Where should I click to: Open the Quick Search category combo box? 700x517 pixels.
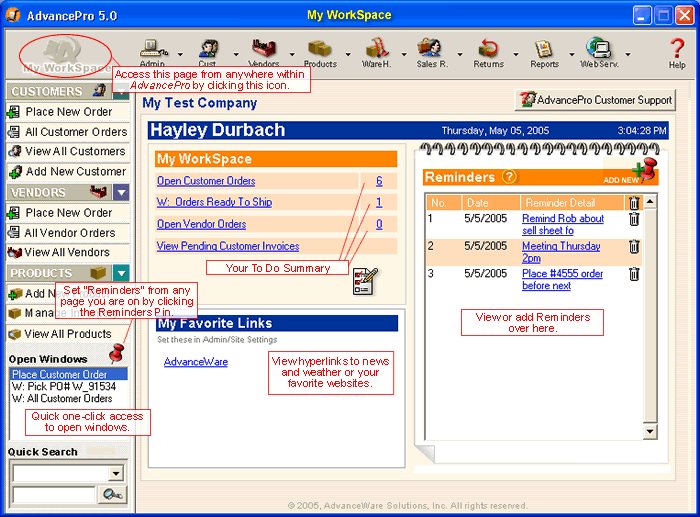(68, 473)
